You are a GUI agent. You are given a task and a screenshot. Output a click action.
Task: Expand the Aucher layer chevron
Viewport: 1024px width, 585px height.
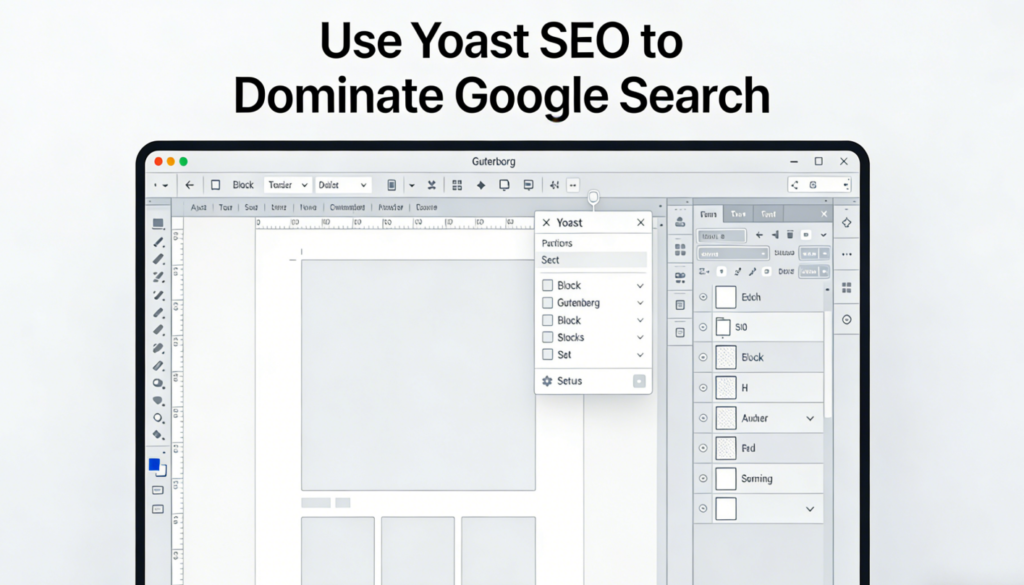click(810, 418)
